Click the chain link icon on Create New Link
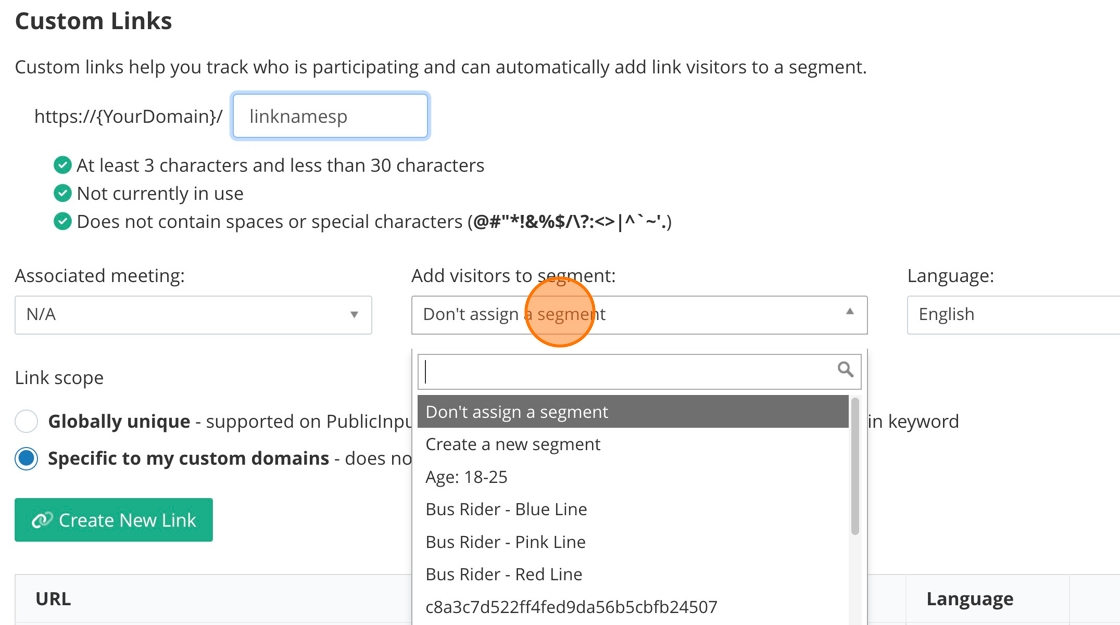The height and width of the screenshot is (625, 1120). 42,520
